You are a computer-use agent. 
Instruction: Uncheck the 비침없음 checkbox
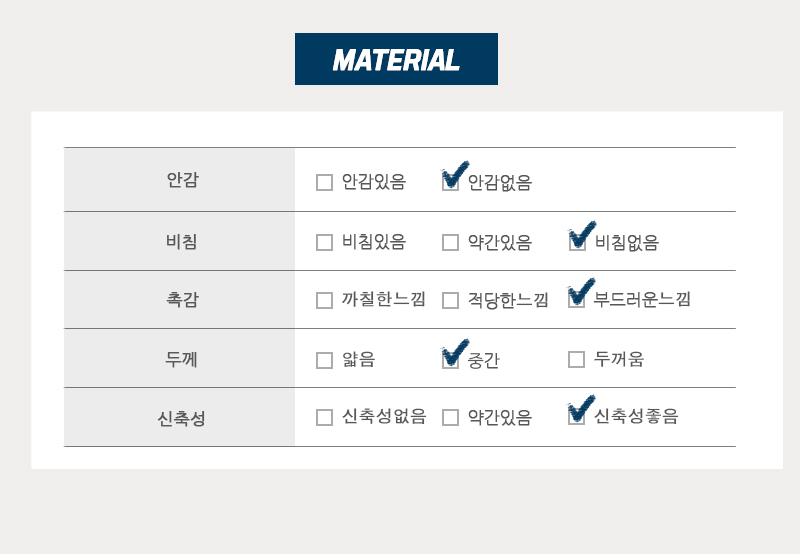(577, 242)
